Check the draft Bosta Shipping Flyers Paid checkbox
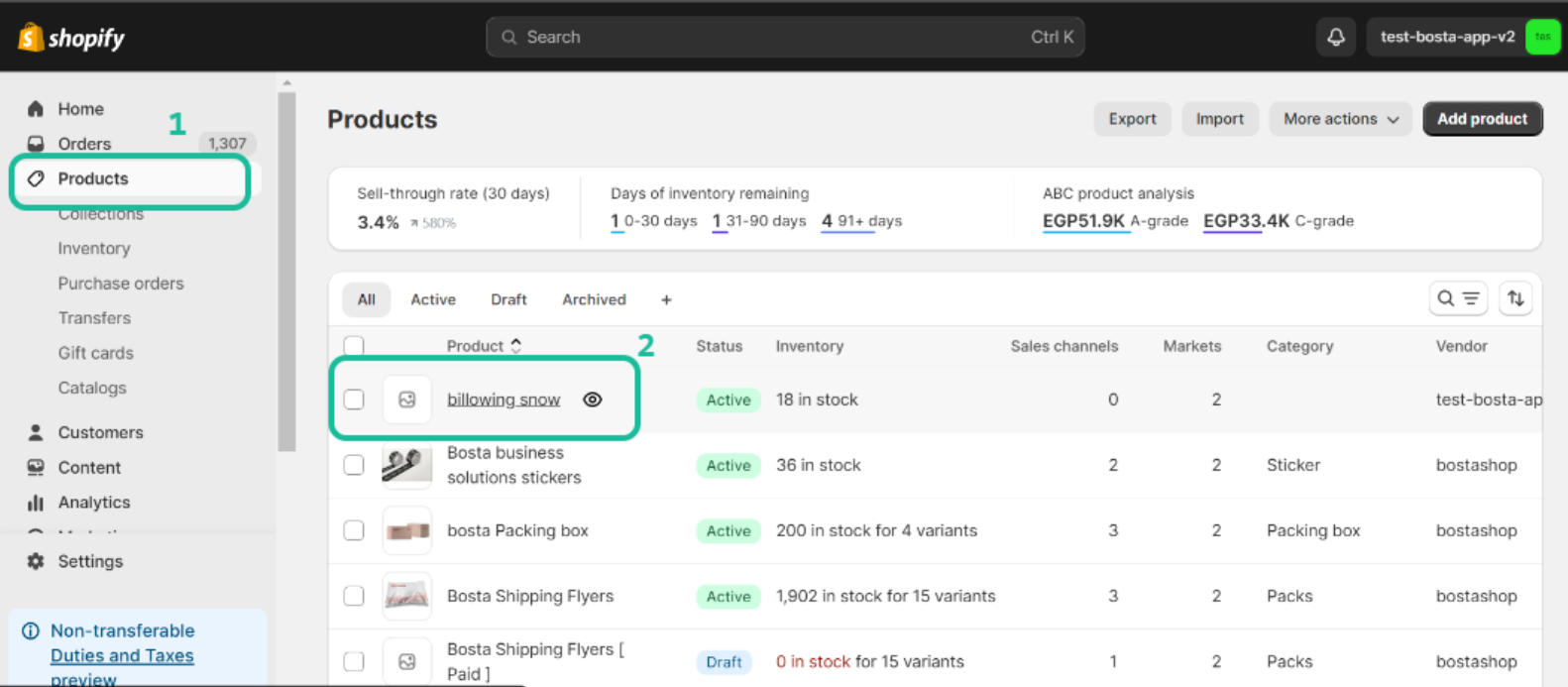 click(x=354, y=661)
